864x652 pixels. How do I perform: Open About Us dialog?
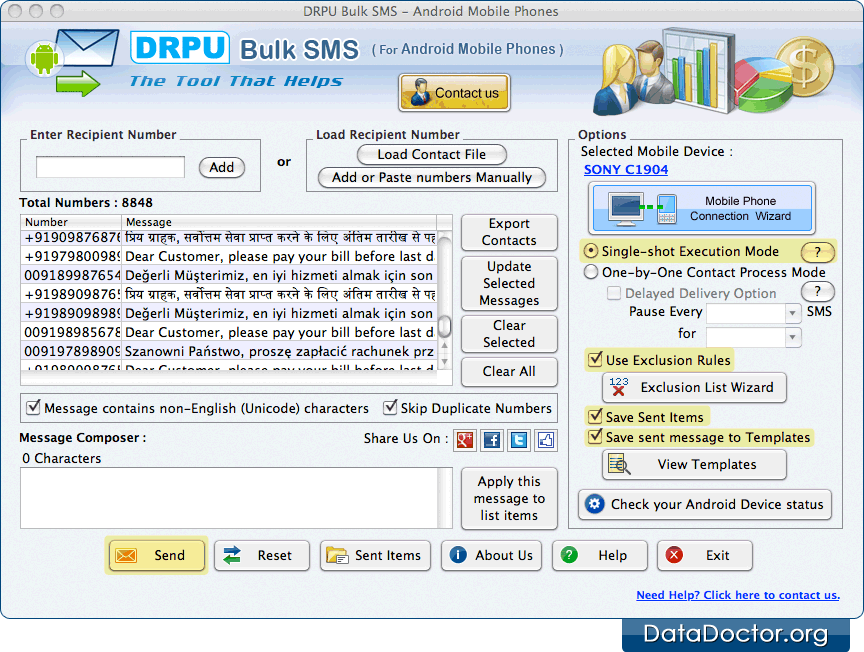491,555
